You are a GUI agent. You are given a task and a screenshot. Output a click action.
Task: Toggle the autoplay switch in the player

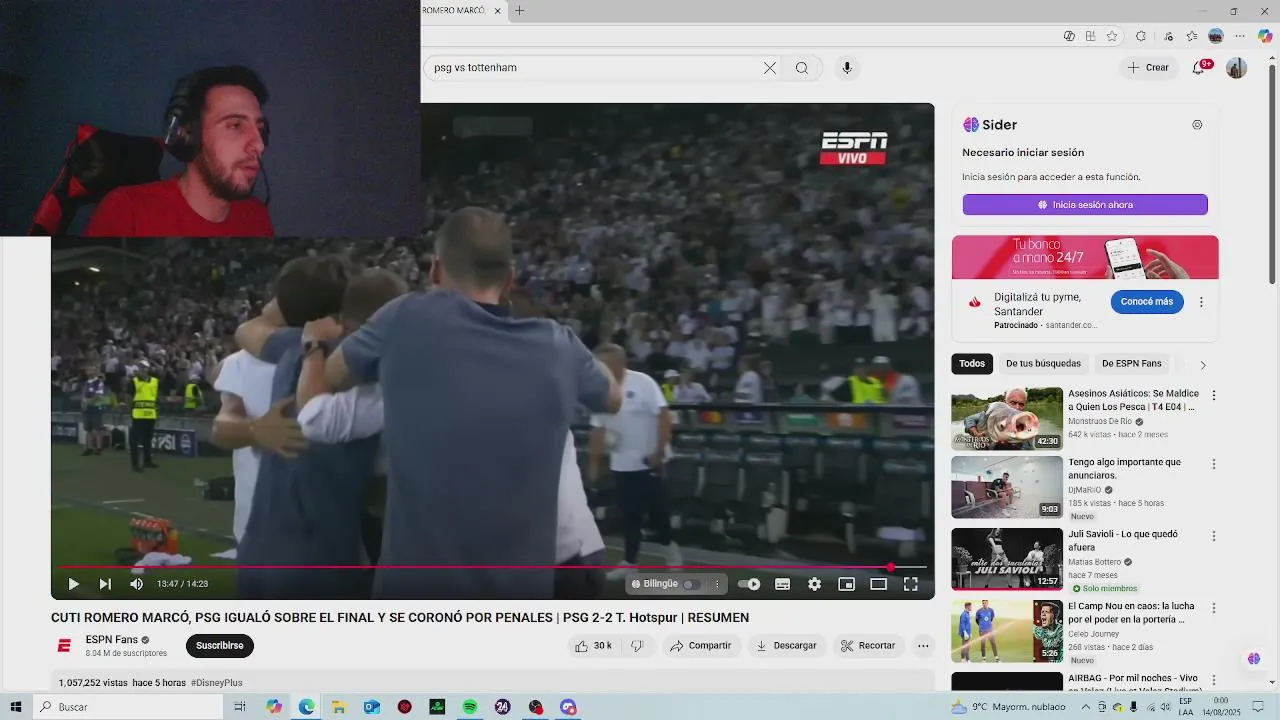pyautogui.click(x=749, y=584)
